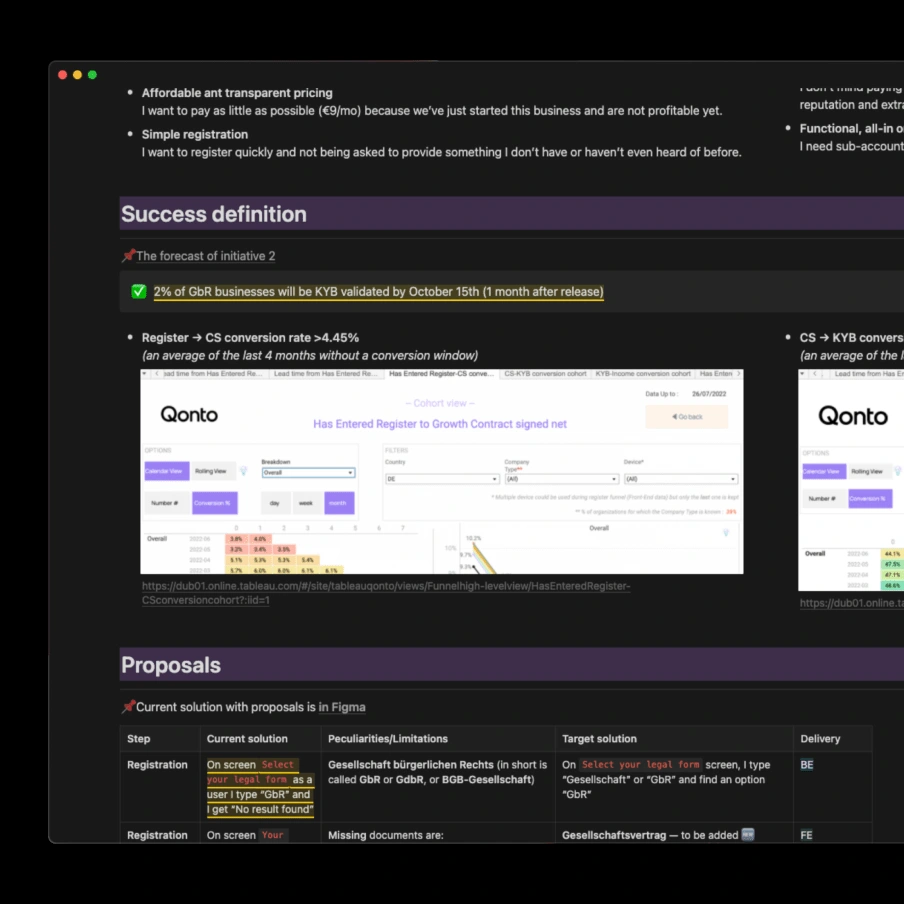Click 'soon' emoji after 'to be added'
This screenshot has width=904, height=904.
pyautogui.click(x=747, y=834)
